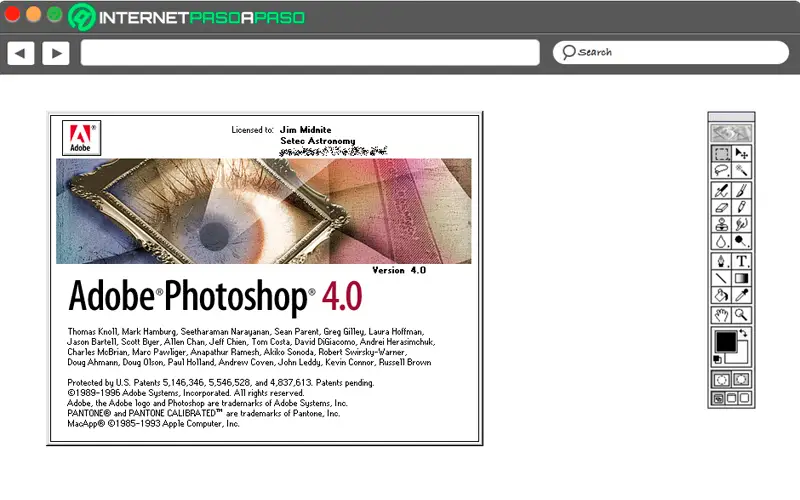Screen dimensions: 800x500
Task: Click the "Protected by U.S. Patents" line
Action: pos(220,383)
